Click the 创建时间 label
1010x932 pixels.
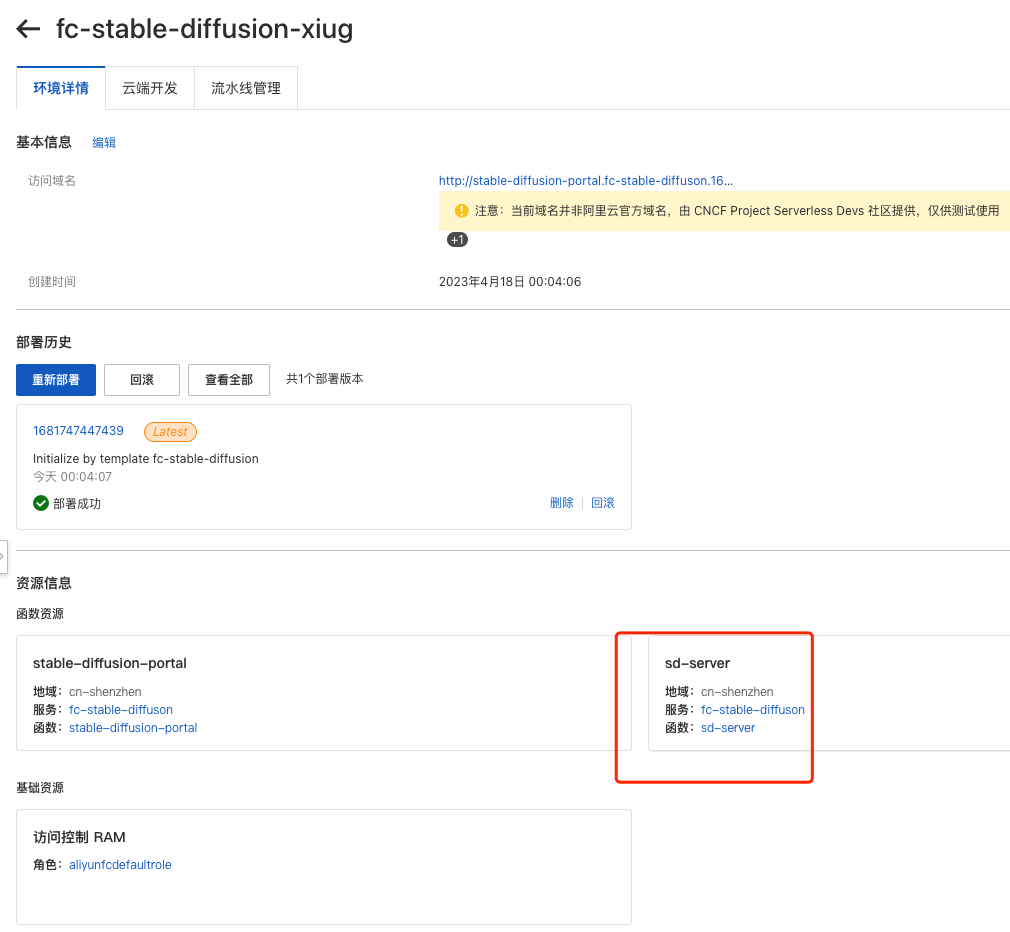click(52, 281)
